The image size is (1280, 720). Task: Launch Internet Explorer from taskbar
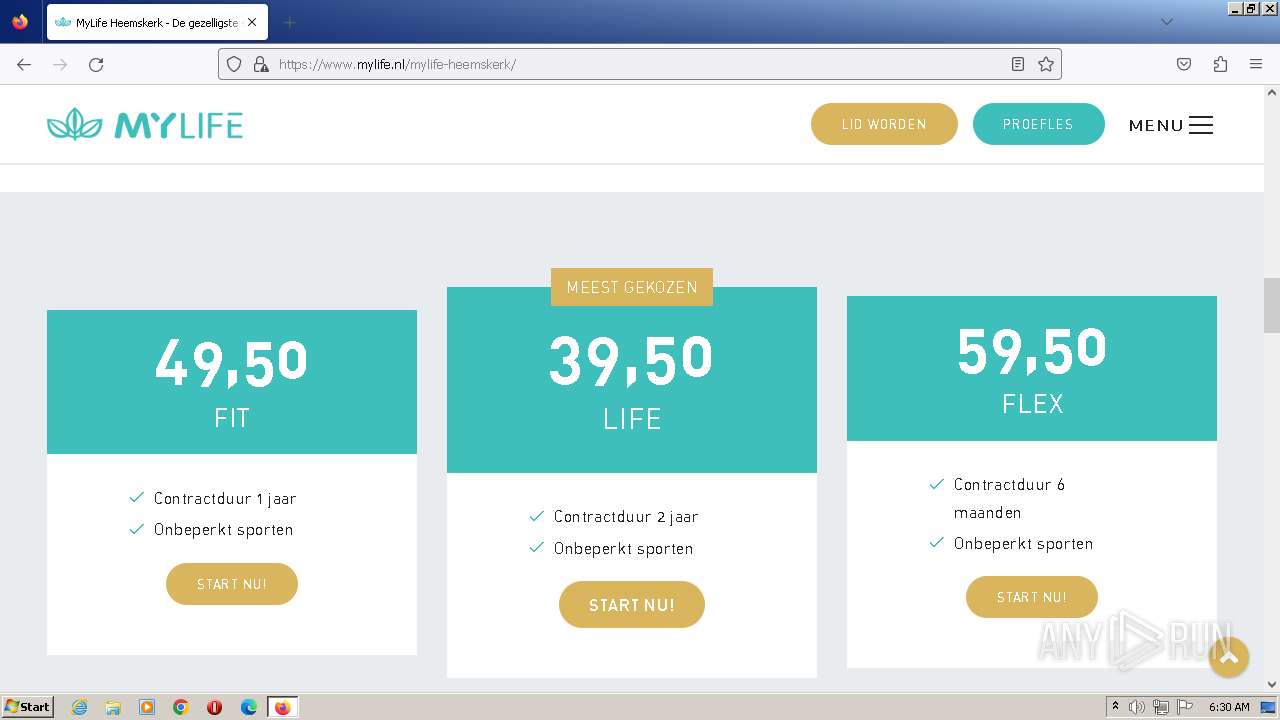click(79, 707)
